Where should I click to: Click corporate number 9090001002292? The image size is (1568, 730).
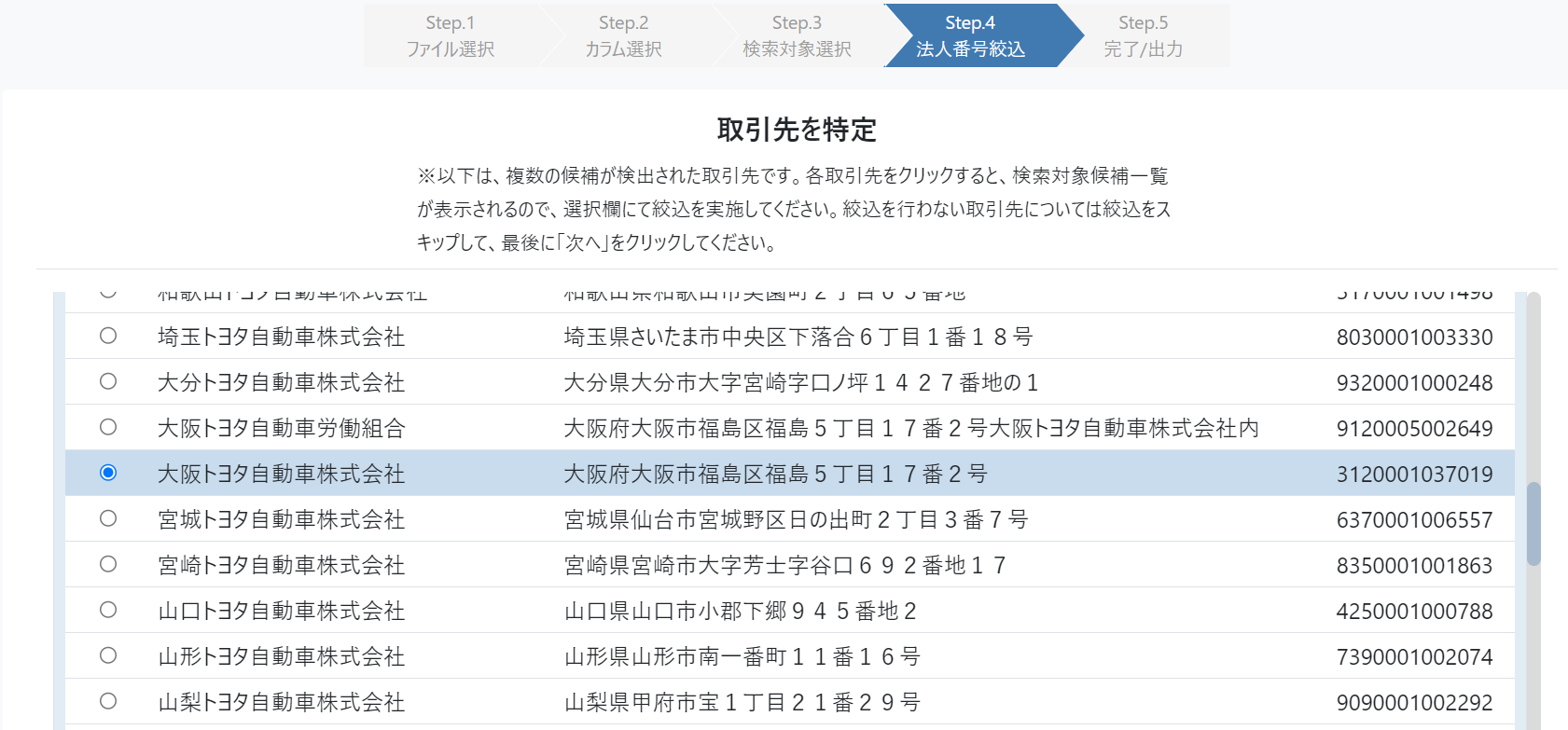point(1415,702)
